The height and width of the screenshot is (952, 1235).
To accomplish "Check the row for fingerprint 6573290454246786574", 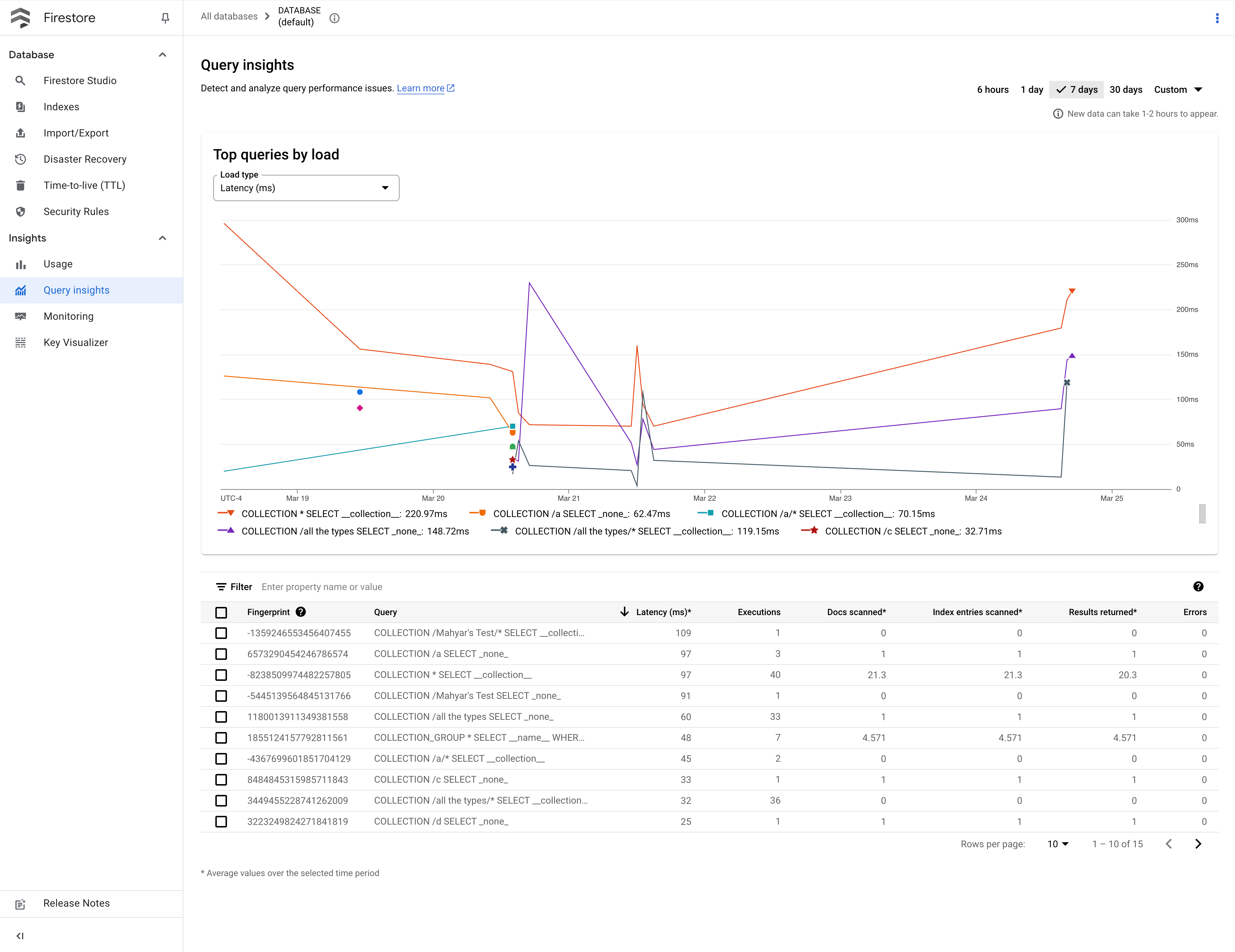I will [x=221, y=654].
